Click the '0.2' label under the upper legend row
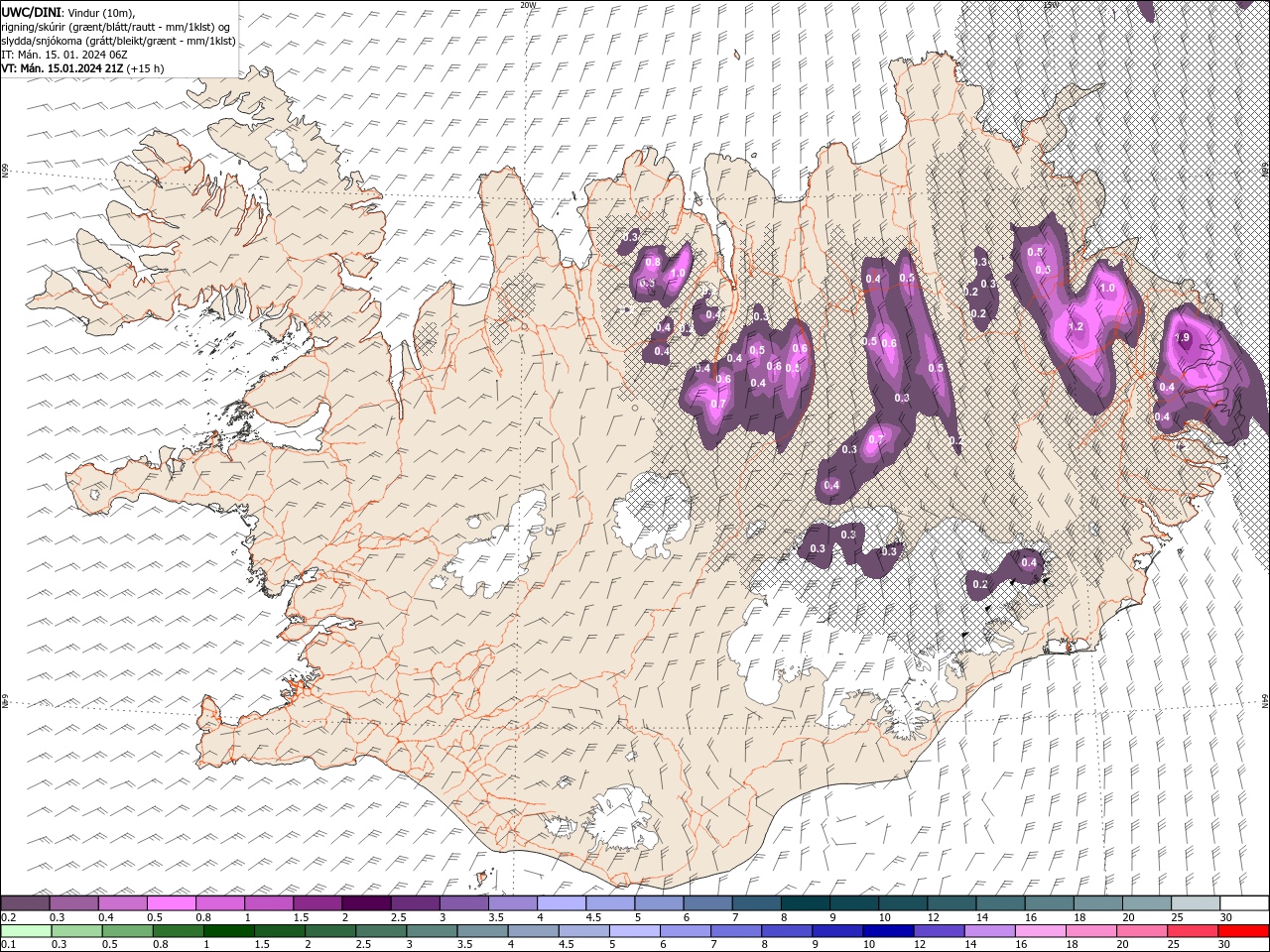 pos(8,917)
